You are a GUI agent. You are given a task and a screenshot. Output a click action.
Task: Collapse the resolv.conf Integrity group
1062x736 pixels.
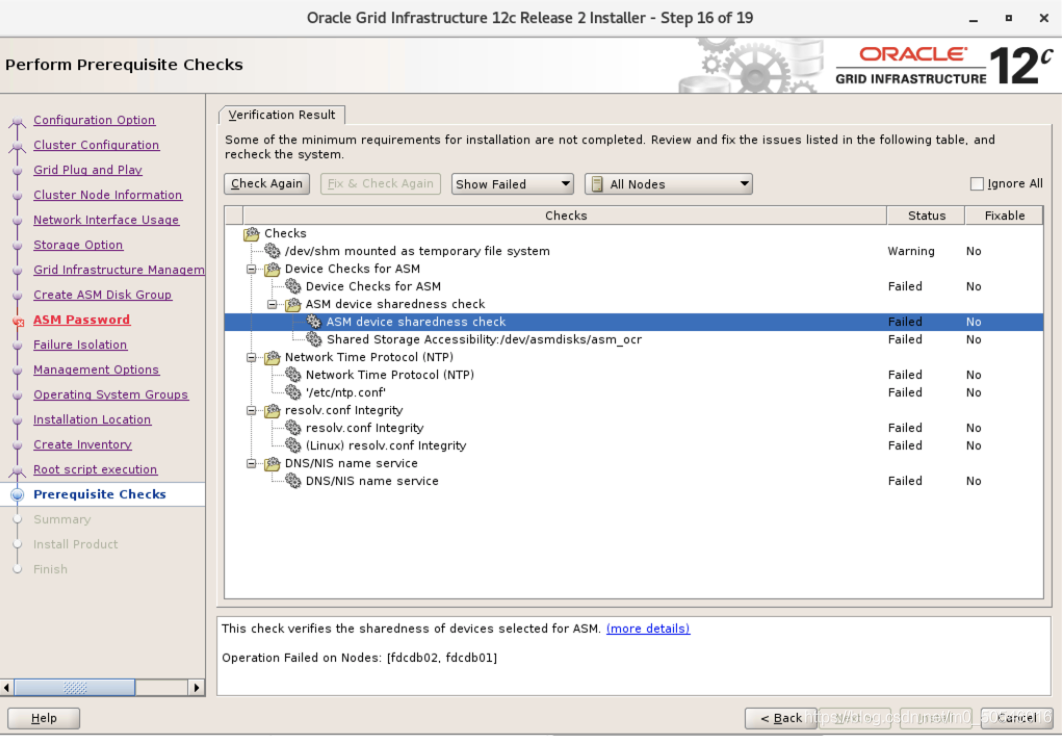(x=251, y=410)
